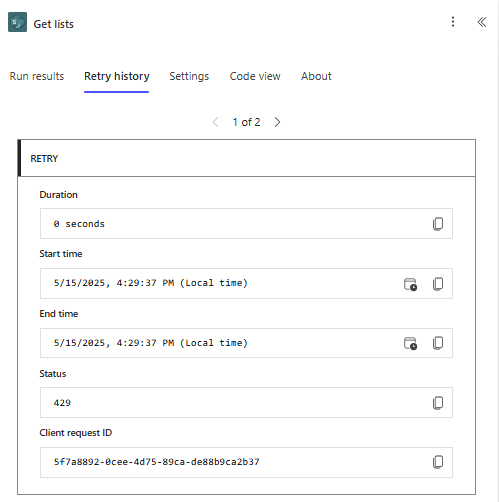The width and height of the screenshot is (499, 502).
Task: Switch to the Run results tab
Action: click(37, 76)
